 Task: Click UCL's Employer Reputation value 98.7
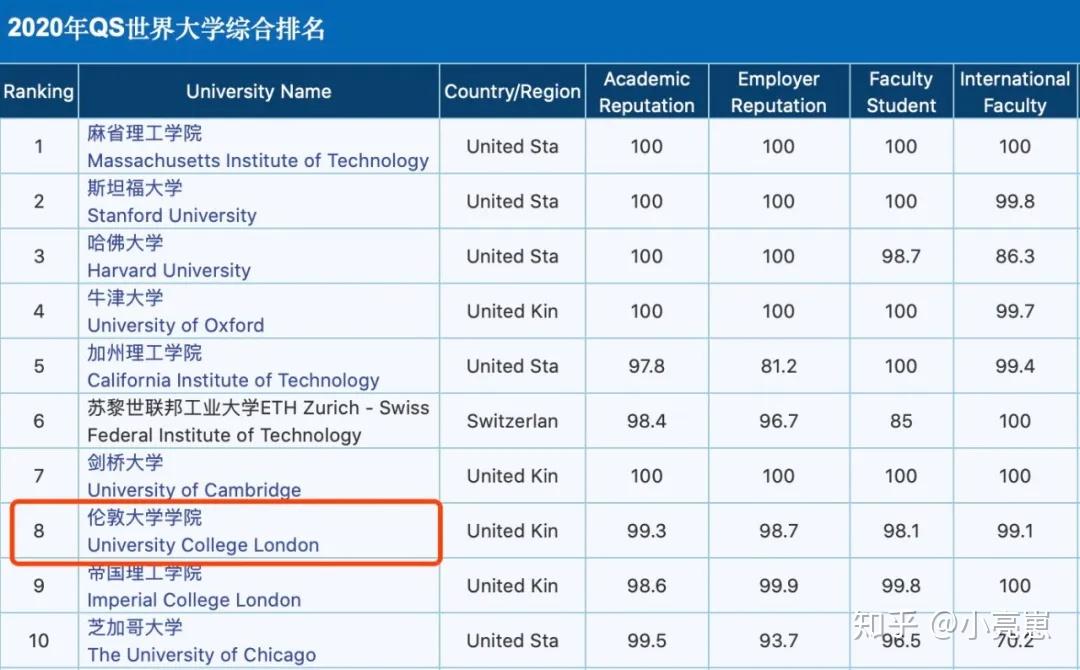[779, 531]
